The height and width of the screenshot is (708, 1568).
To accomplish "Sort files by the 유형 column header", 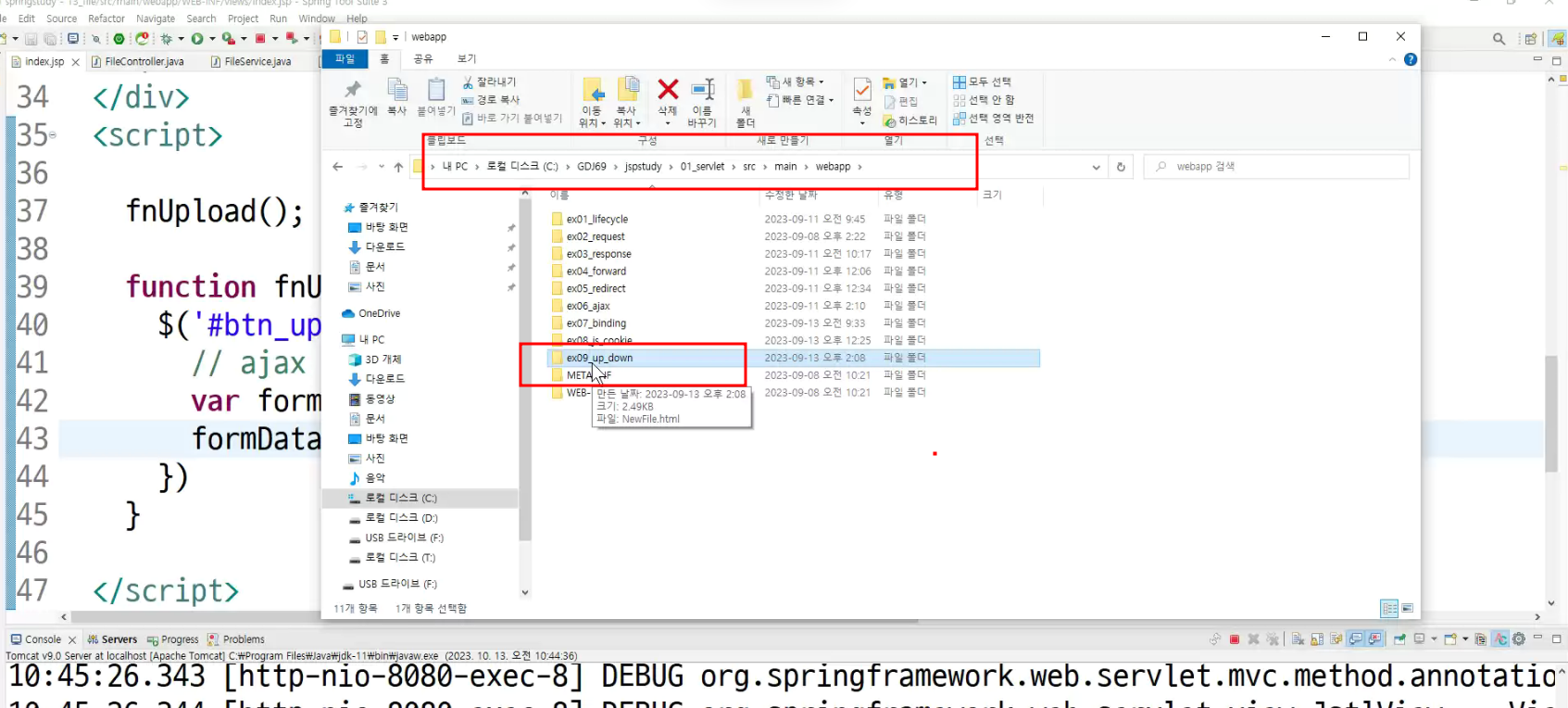I will 893,196.
